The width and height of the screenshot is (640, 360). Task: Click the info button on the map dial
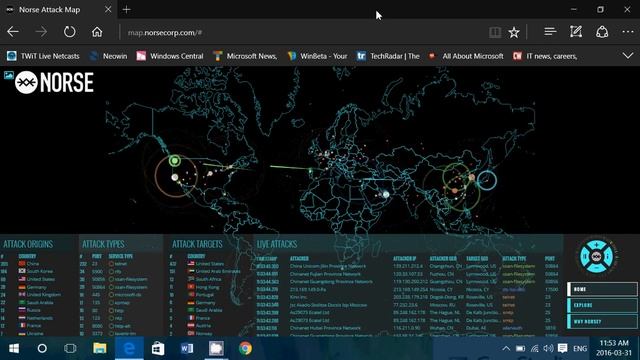pyautogui.click(x=608, y=256)
